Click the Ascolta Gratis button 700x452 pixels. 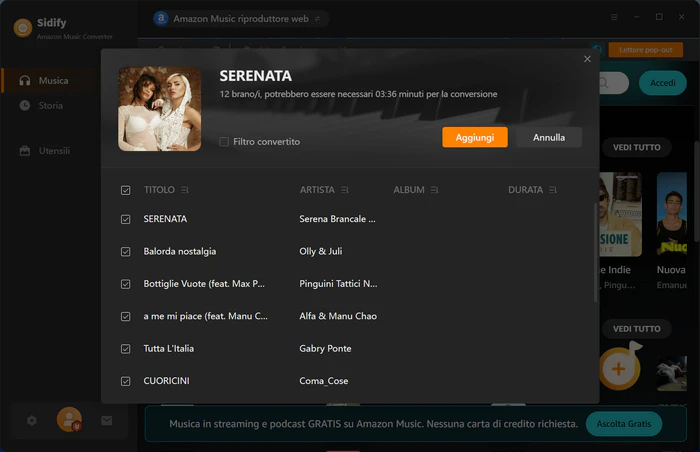(x=624, y=424)
